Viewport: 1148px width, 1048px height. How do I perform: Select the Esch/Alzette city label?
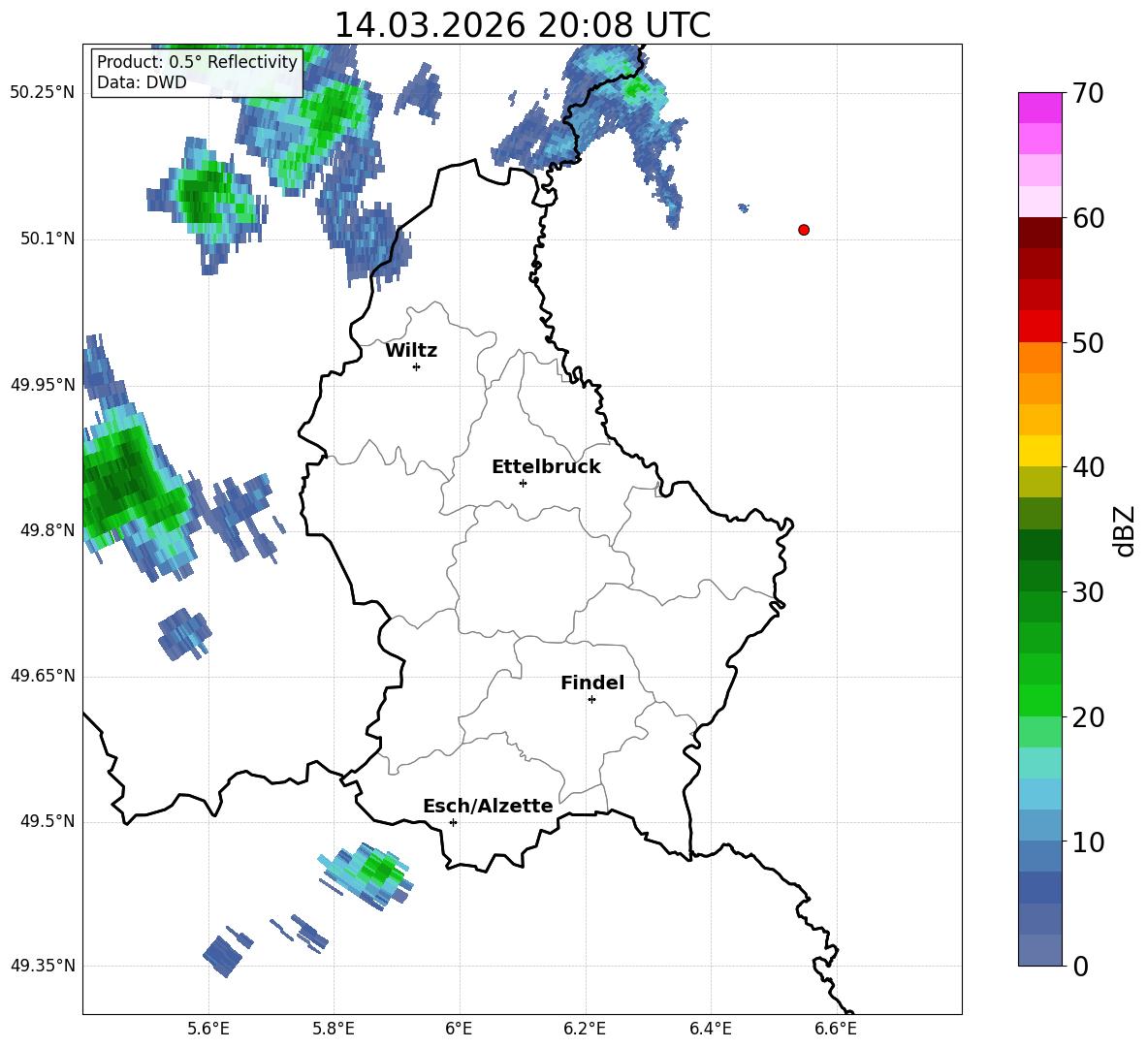click(x=489, y=806)
